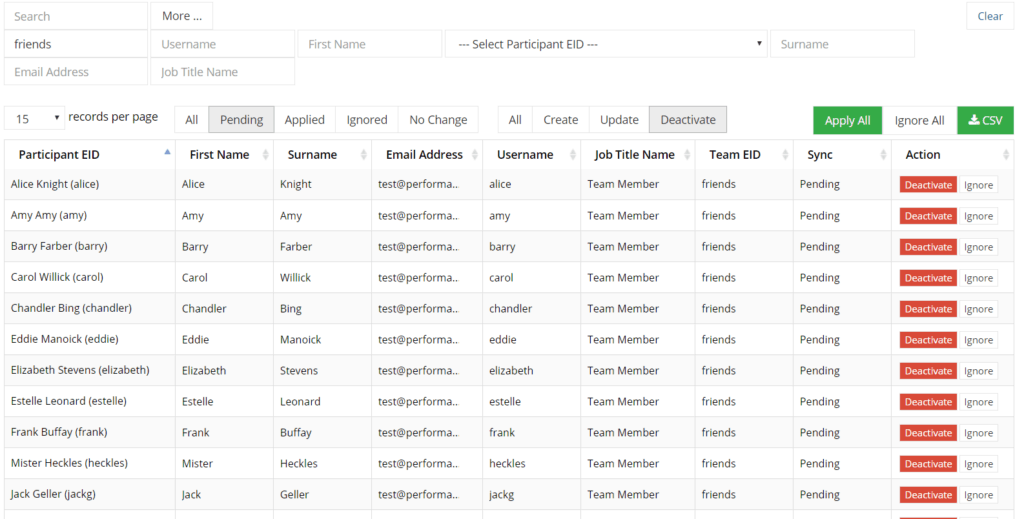Screen dimensions: 1024x519
Task: Select the All action type filter
Action: pos(515,119)
